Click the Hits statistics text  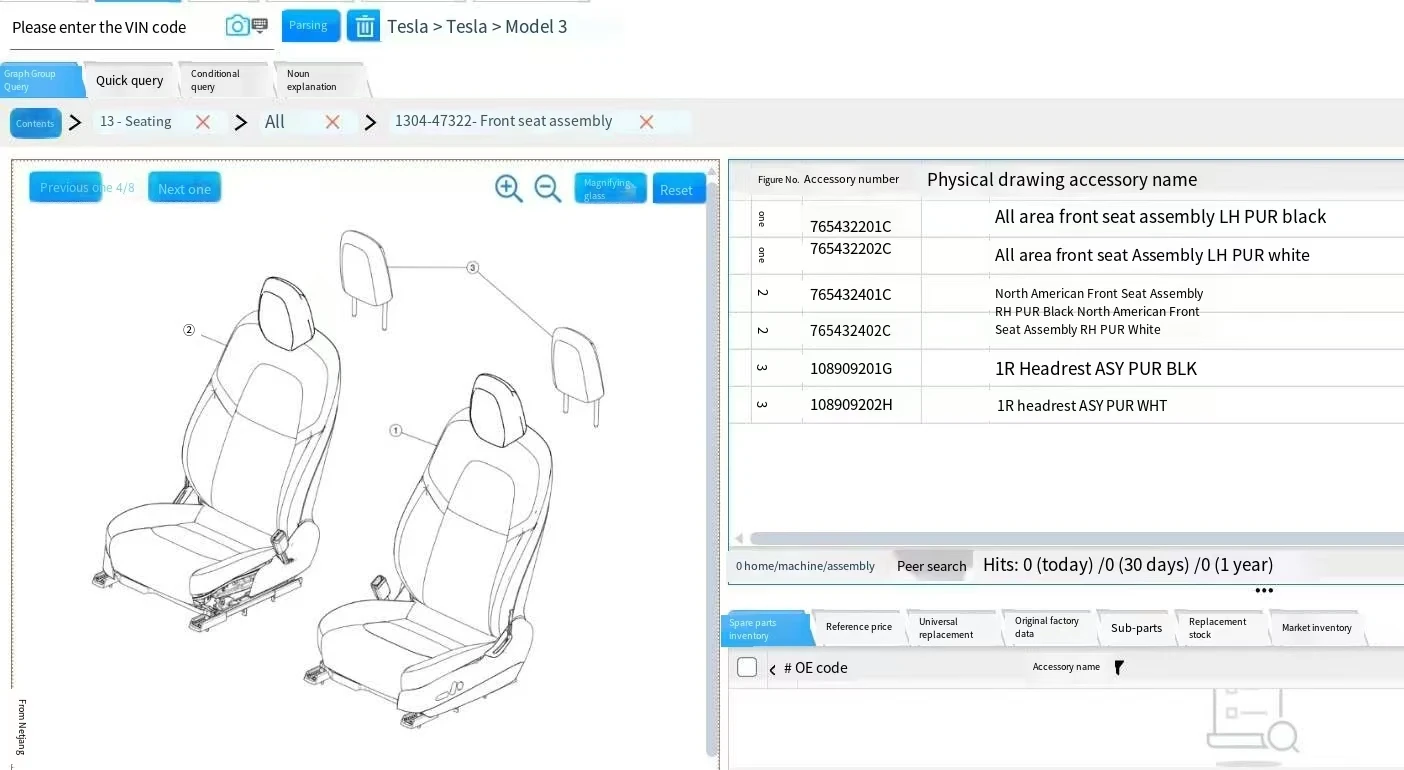click(x=1128, y=565)
